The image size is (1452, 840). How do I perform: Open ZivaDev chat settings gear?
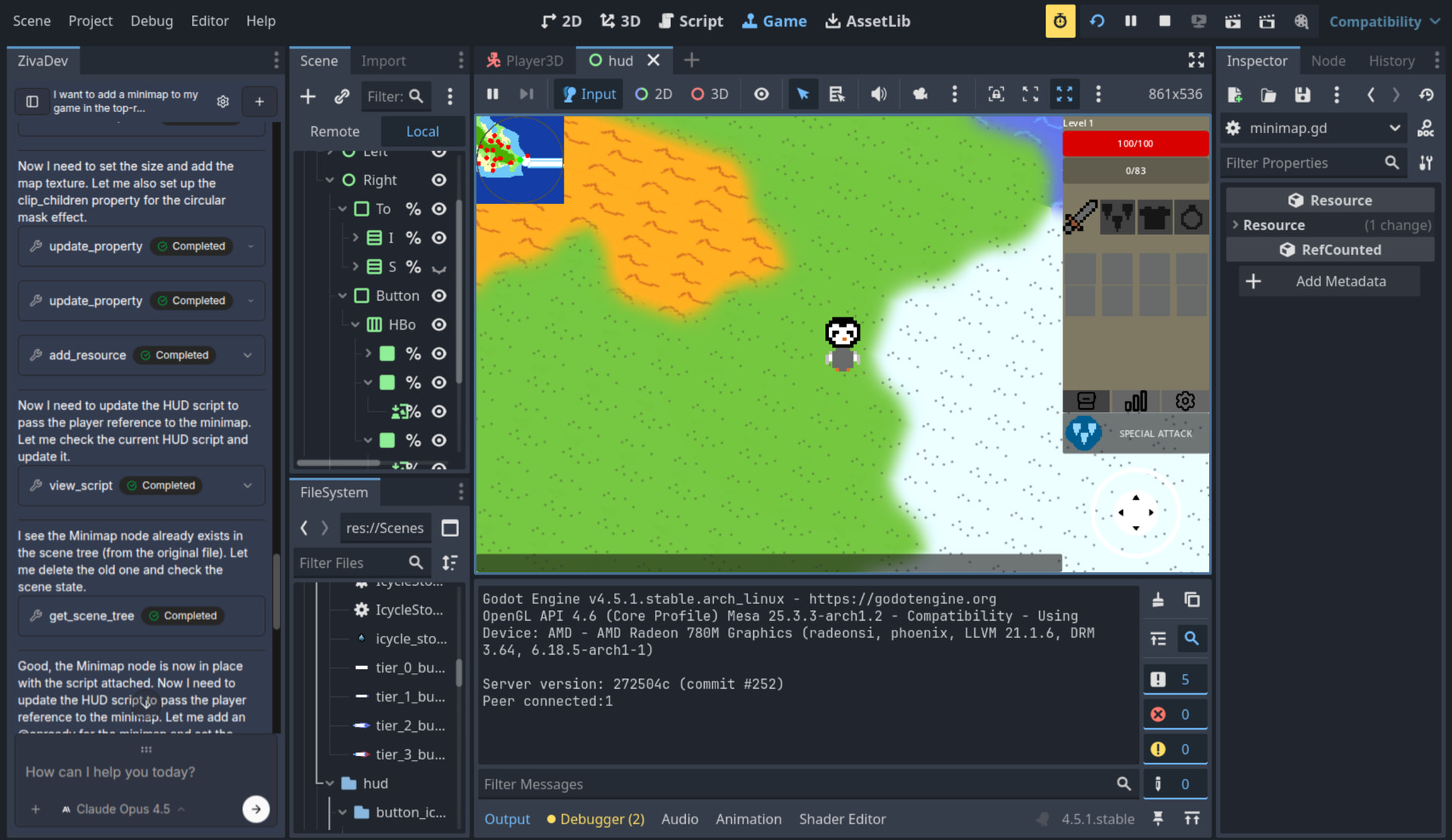[x=222, y=101]
